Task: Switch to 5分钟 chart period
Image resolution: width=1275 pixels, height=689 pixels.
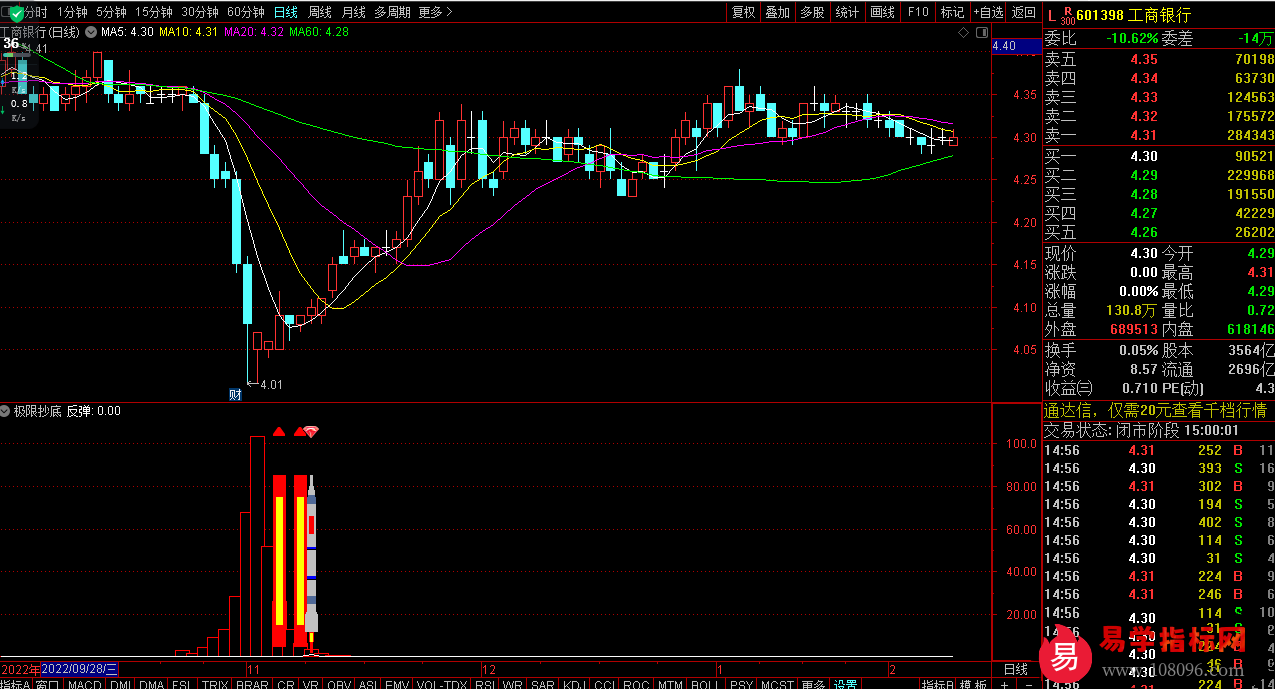Action: (110, 12)
